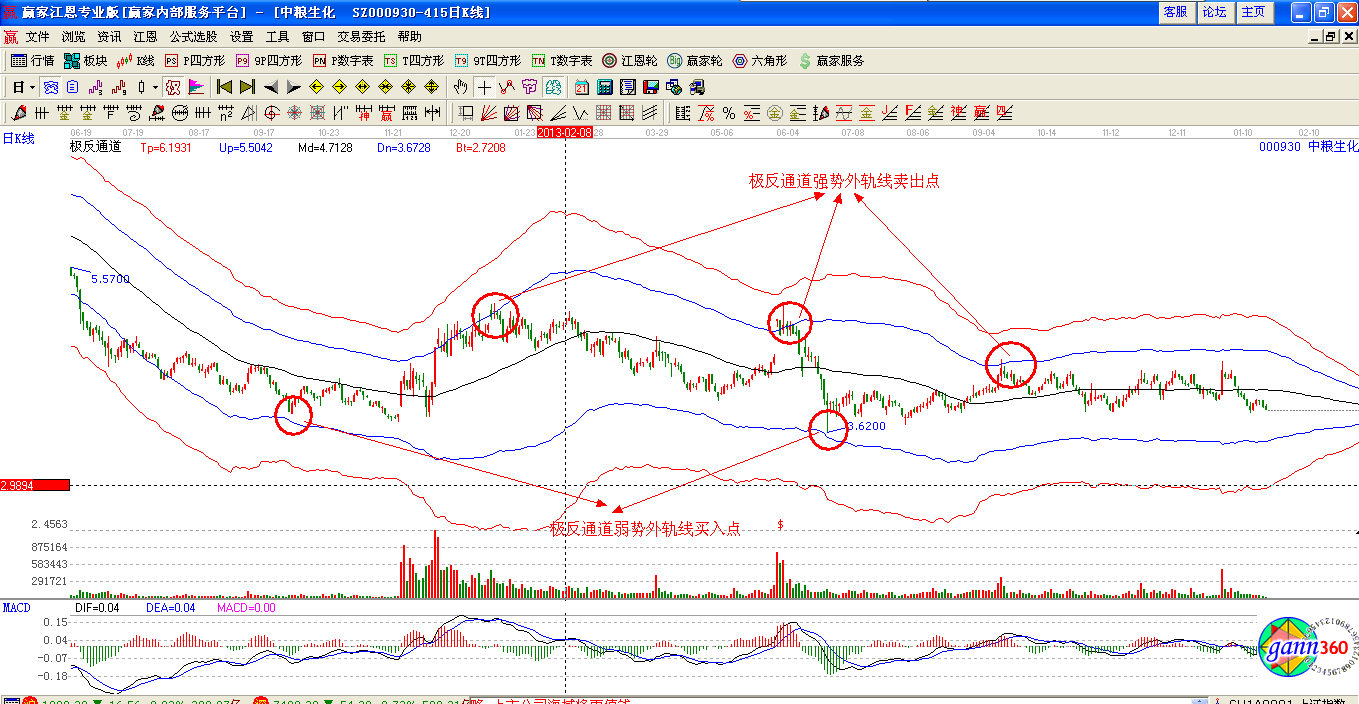Click the hand pan tool icon

tap(461, 87)
